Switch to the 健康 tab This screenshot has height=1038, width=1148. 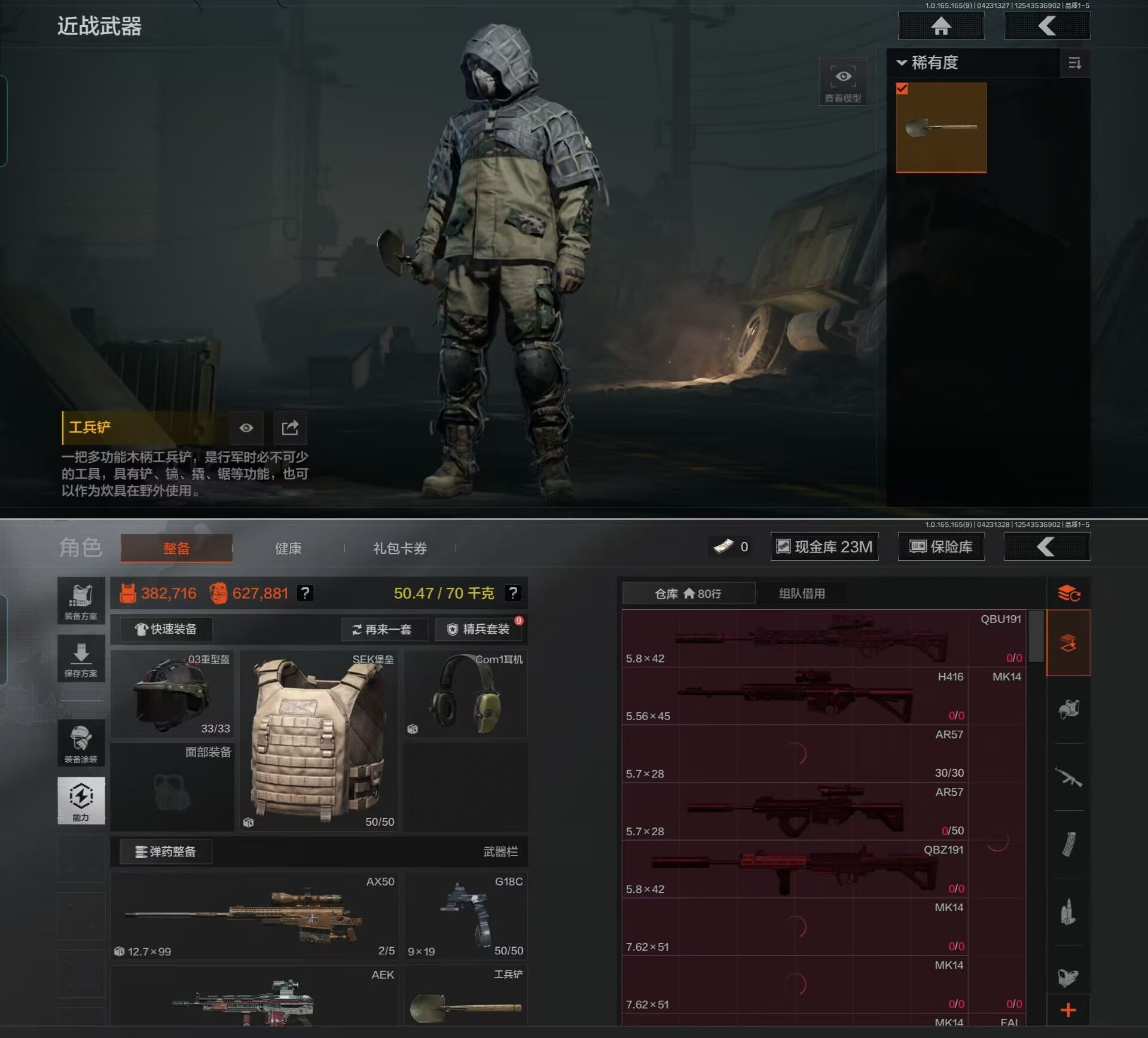coord(288,548)
